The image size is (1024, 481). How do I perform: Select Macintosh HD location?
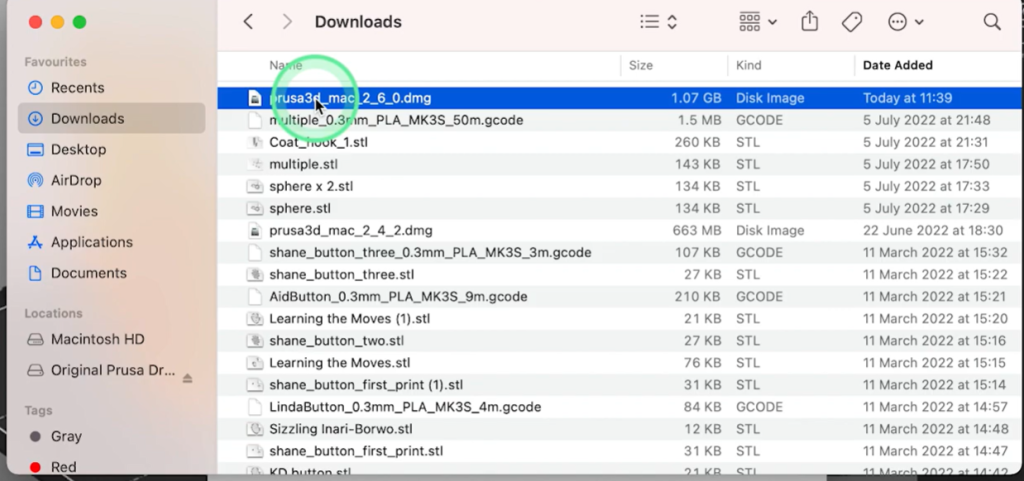[97, 340]
